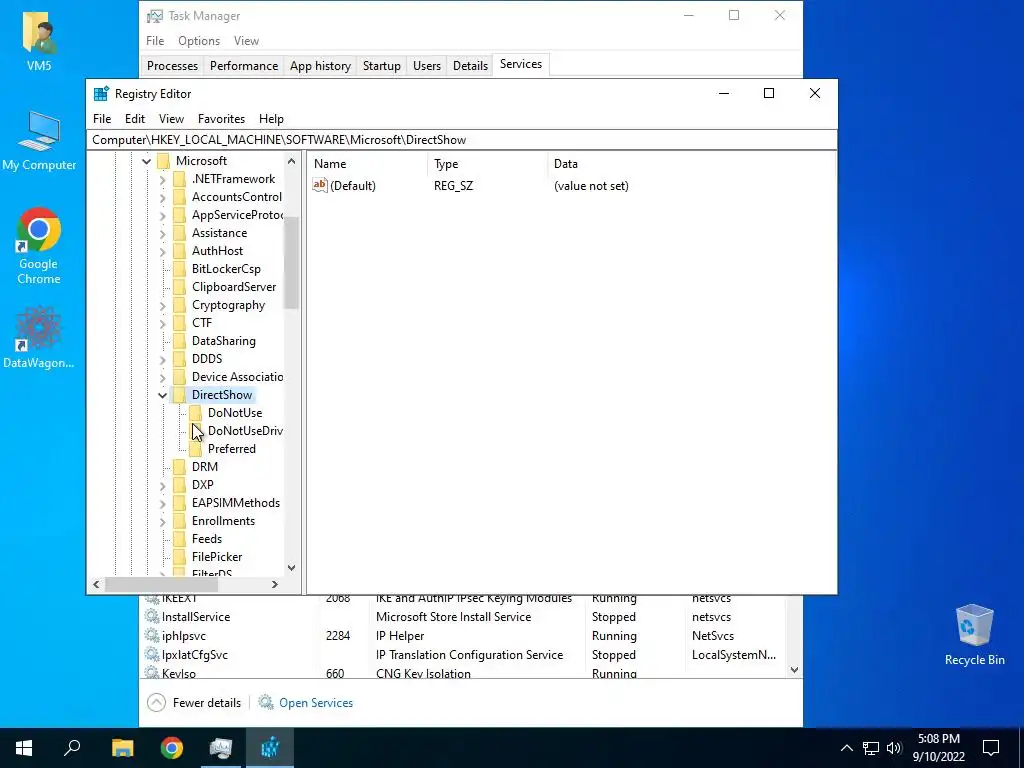This screenshot has width=1024, height=768.
Task: Open the Favorites menu
Action: click(221, 119)
